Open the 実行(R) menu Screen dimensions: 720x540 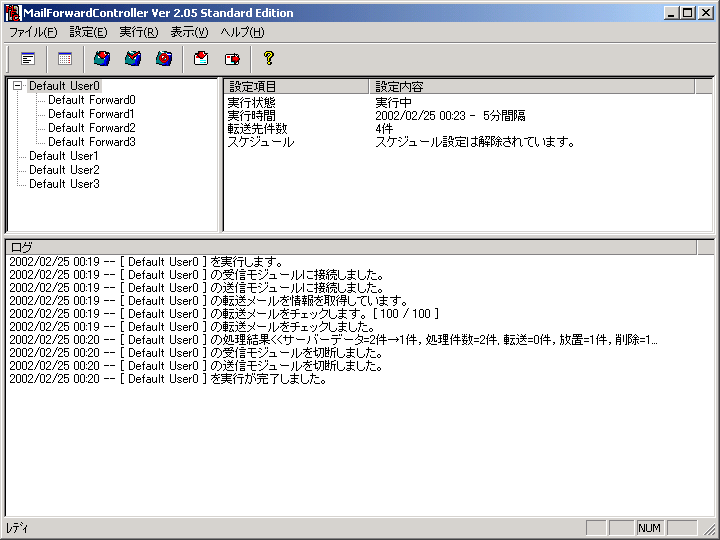(x=139, y=32)
